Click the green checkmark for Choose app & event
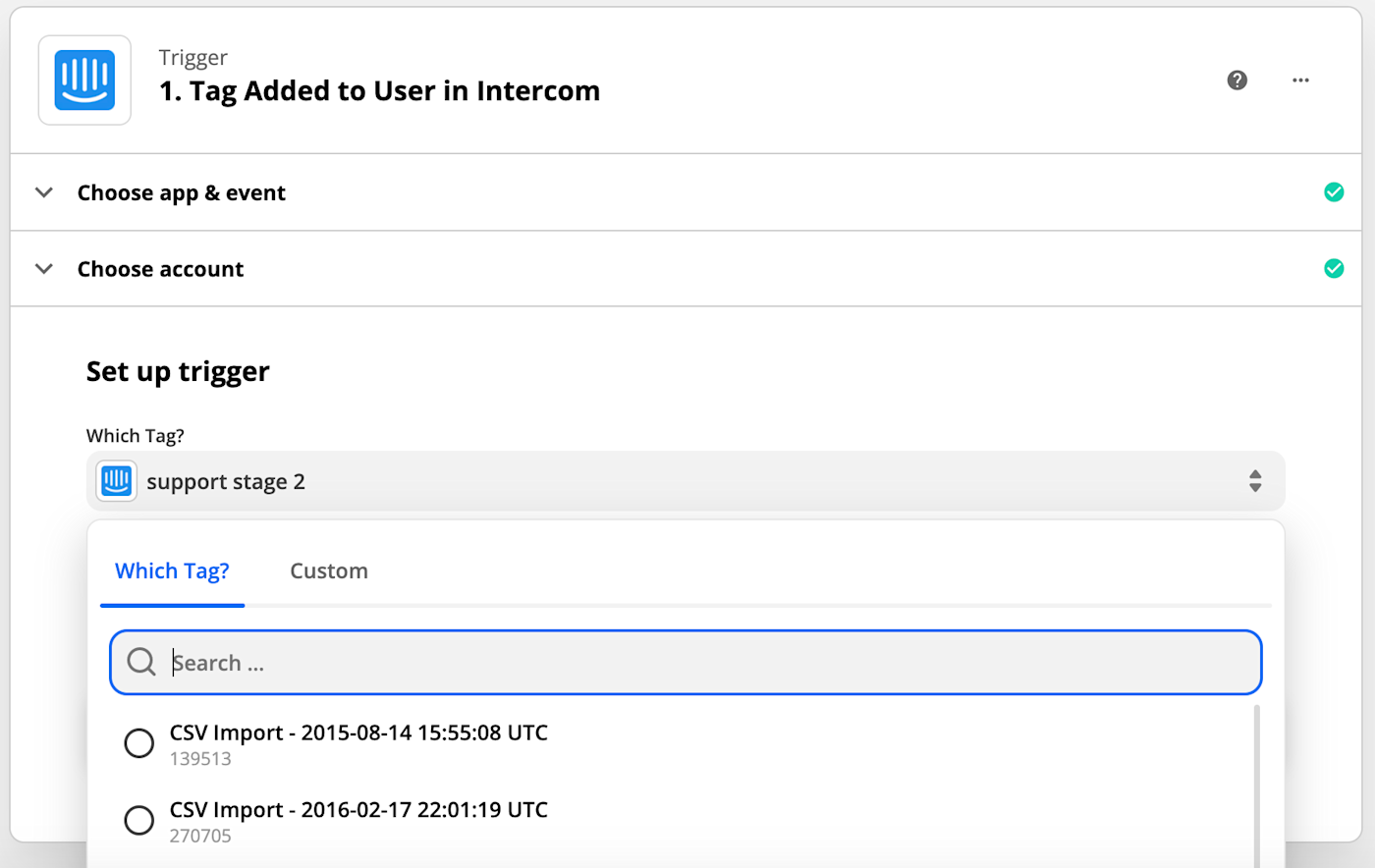This screenshot has height=868, width=1375. [x=1334, y=192]
